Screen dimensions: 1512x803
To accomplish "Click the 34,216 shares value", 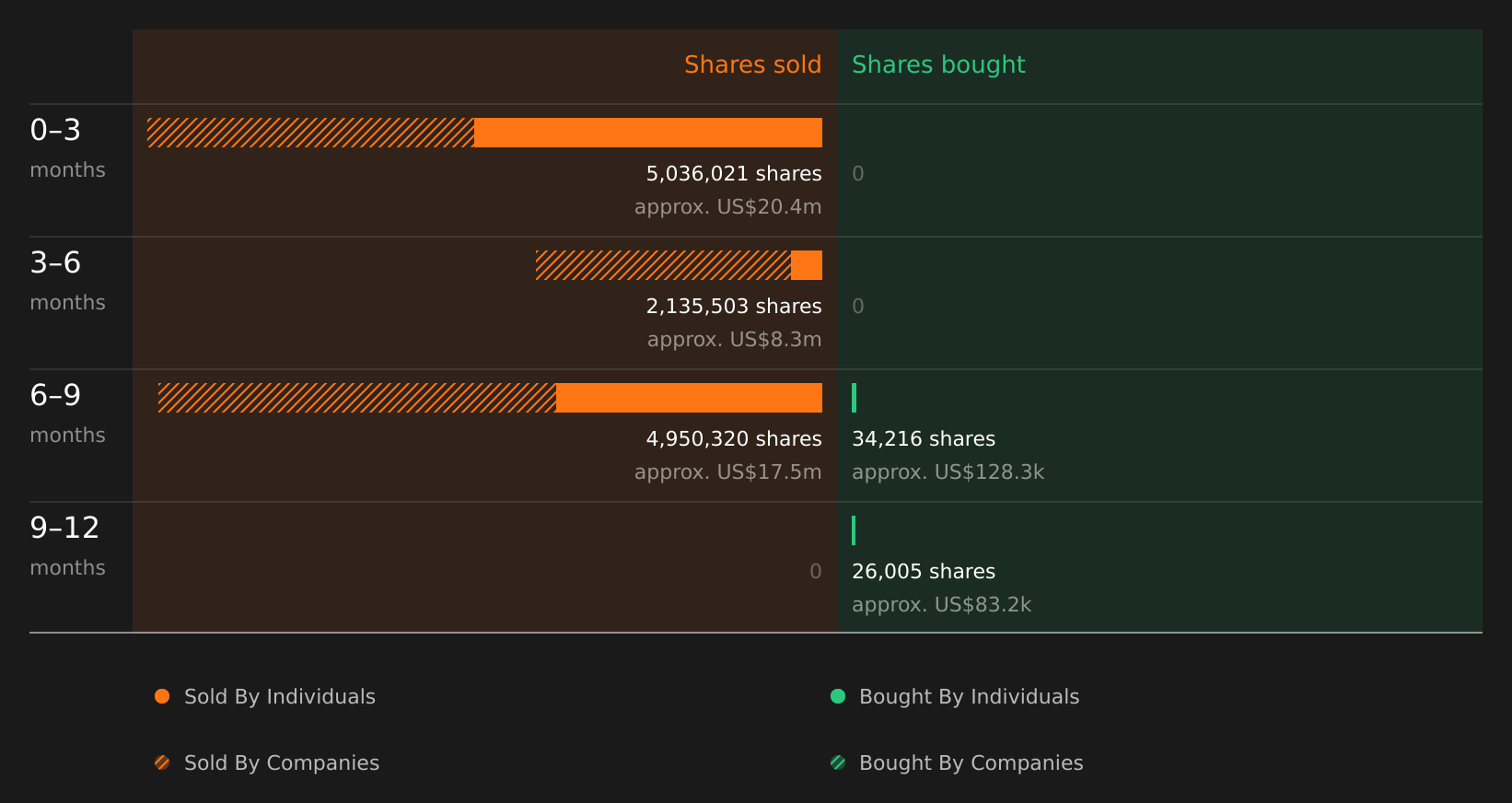I will 924,439.
